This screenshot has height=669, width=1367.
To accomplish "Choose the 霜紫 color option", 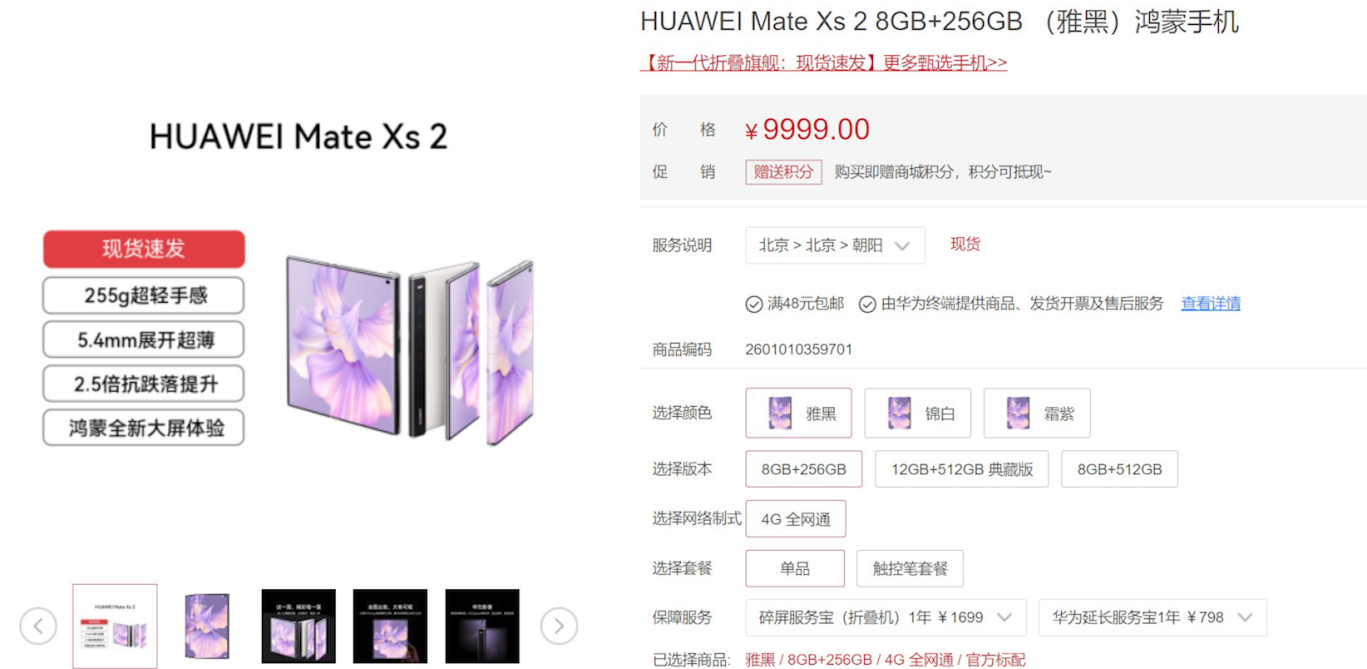I will [1037, 413].
